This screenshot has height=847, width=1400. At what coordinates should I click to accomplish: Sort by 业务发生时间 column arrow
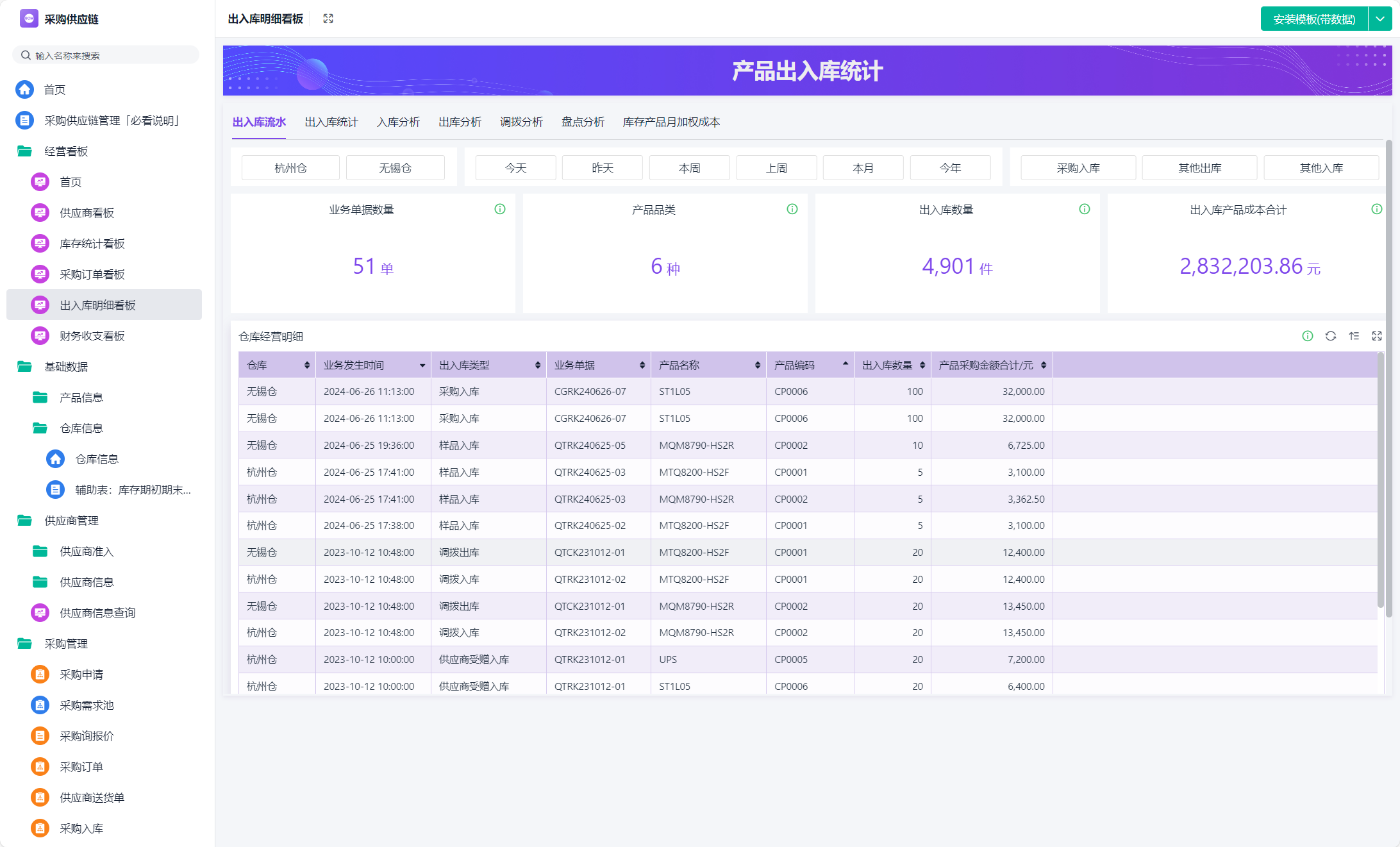click(x=422, y=365)
